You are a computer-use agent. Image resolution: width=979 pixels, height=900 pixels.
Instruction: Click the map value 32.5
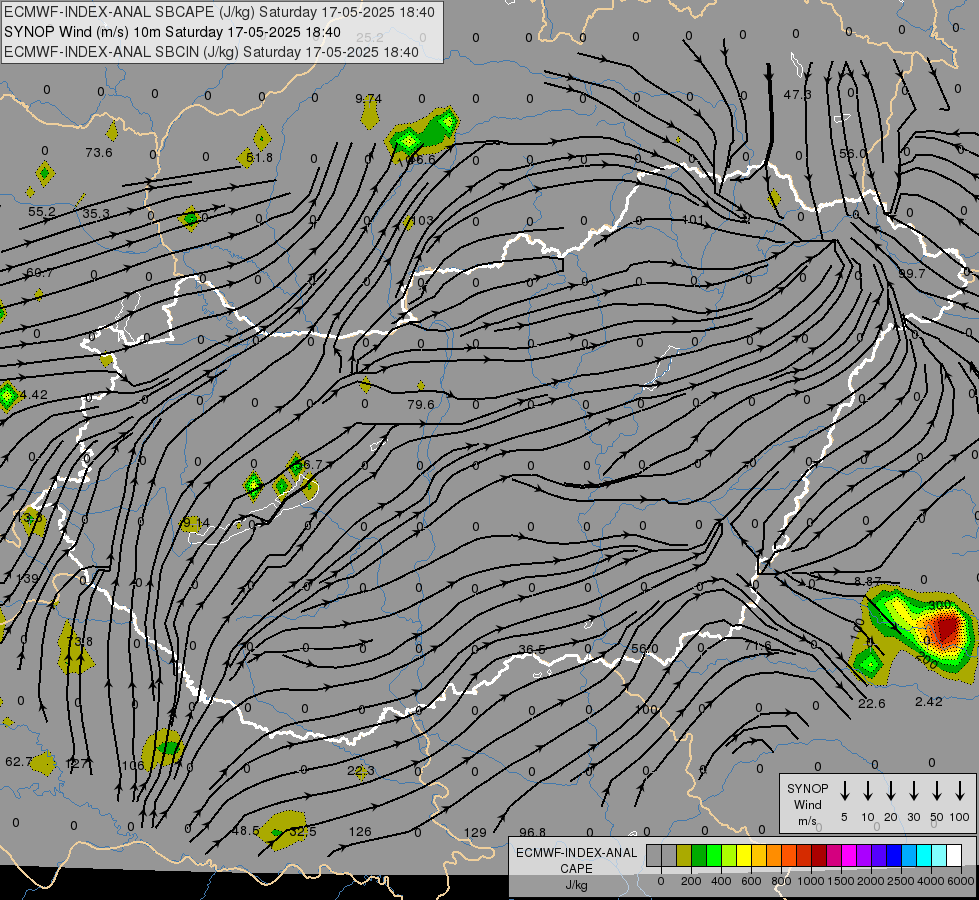303,832
